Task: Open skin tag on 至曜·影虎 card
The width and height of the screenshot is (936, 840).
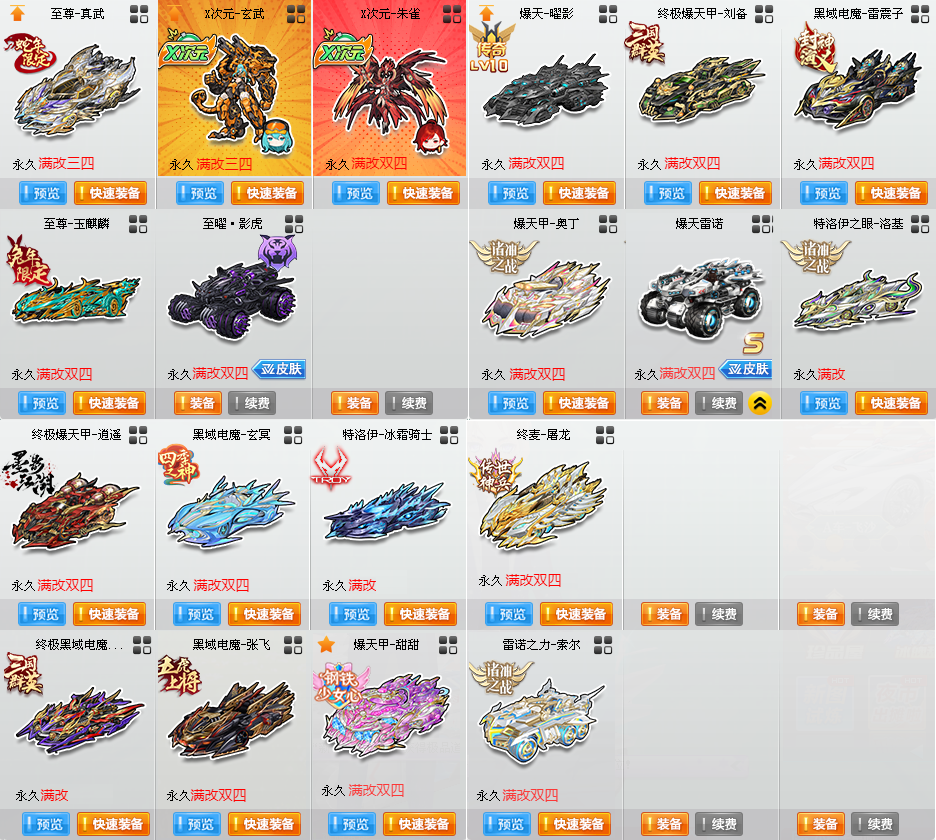Action: pos(279,370)
